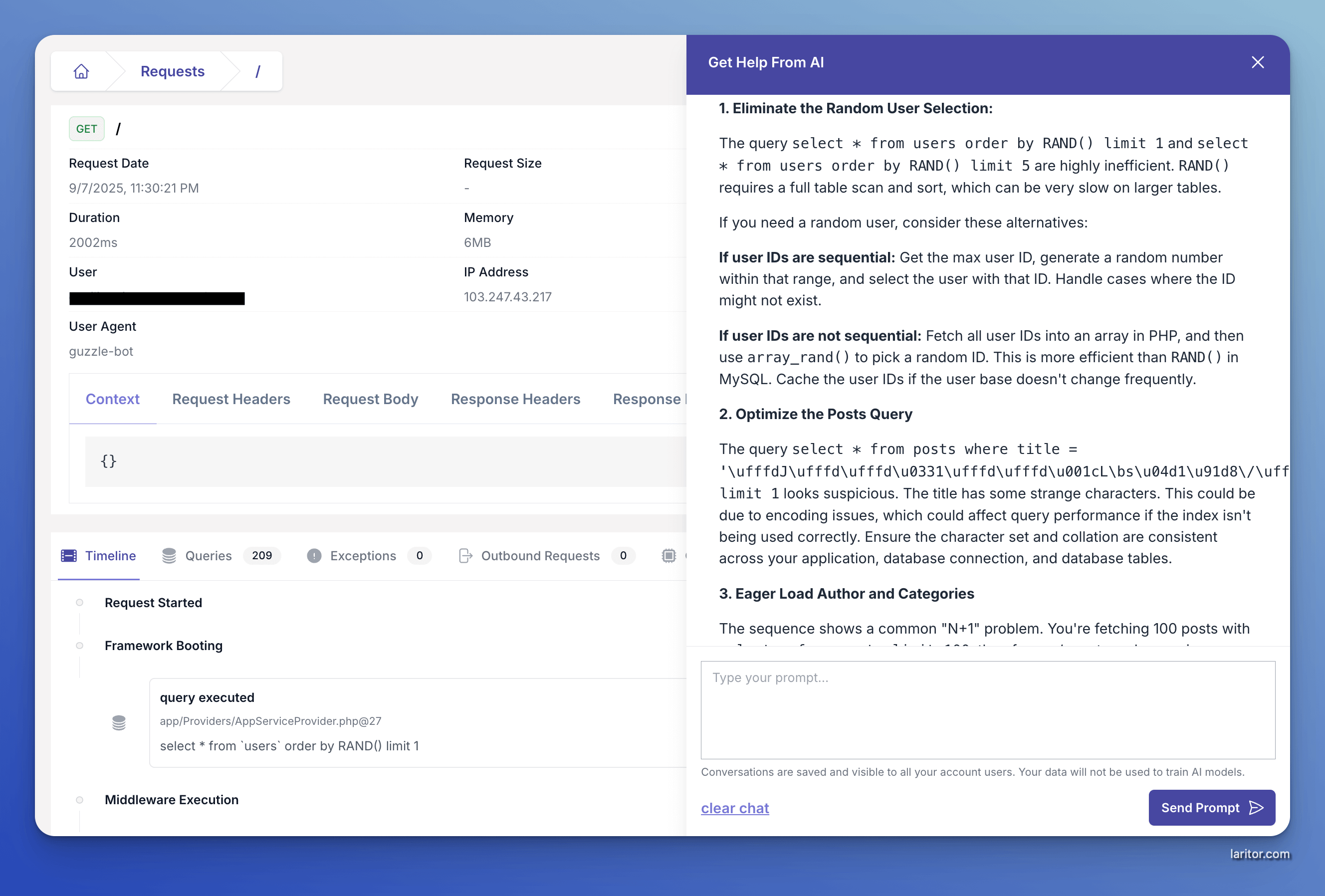Select the Context tab
The image size is (1325, 896).
point(112,399)
